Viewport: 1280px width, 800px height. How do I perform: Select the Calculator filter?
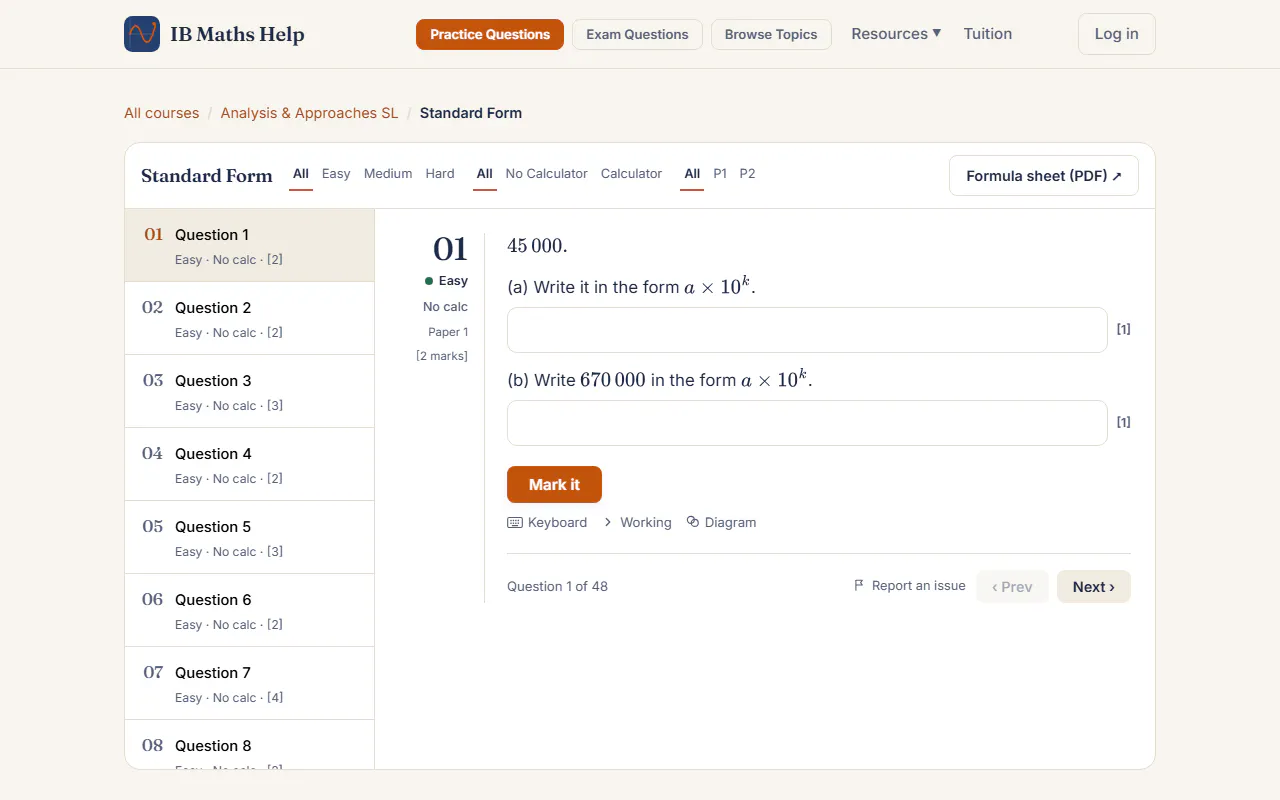(x=631, y=174)
